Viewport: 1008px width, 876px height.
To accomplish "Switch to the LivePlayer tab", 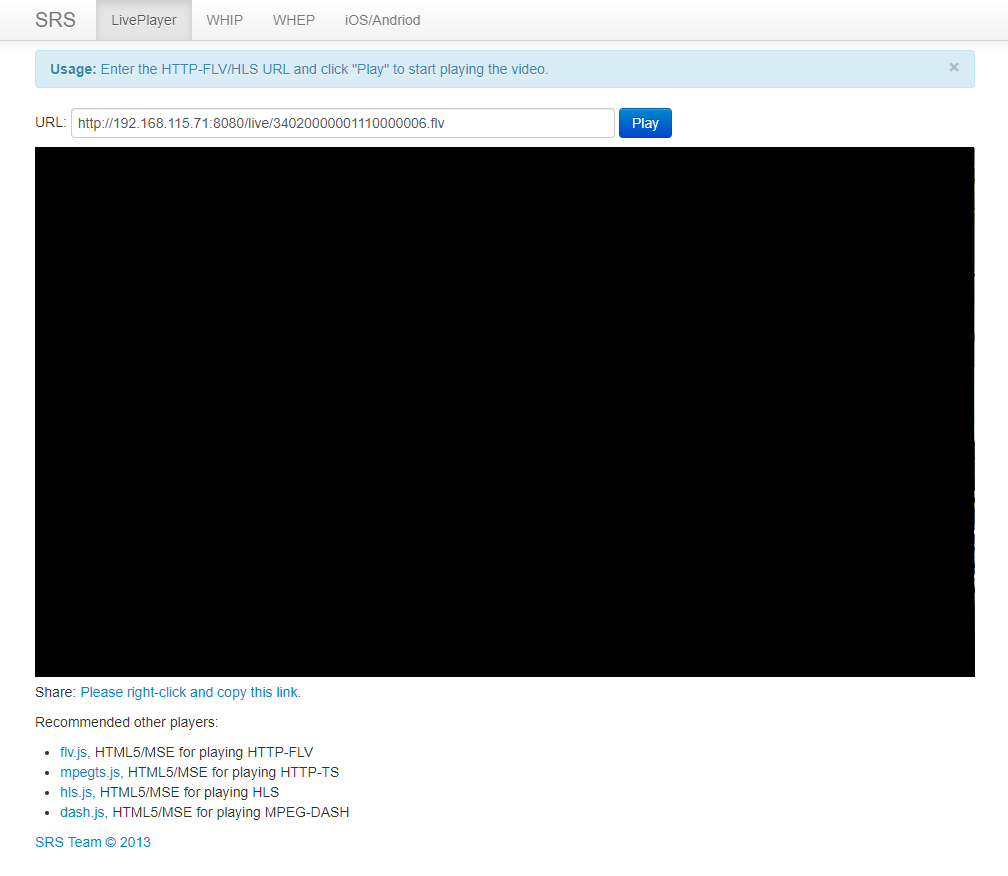I will 144,20.
